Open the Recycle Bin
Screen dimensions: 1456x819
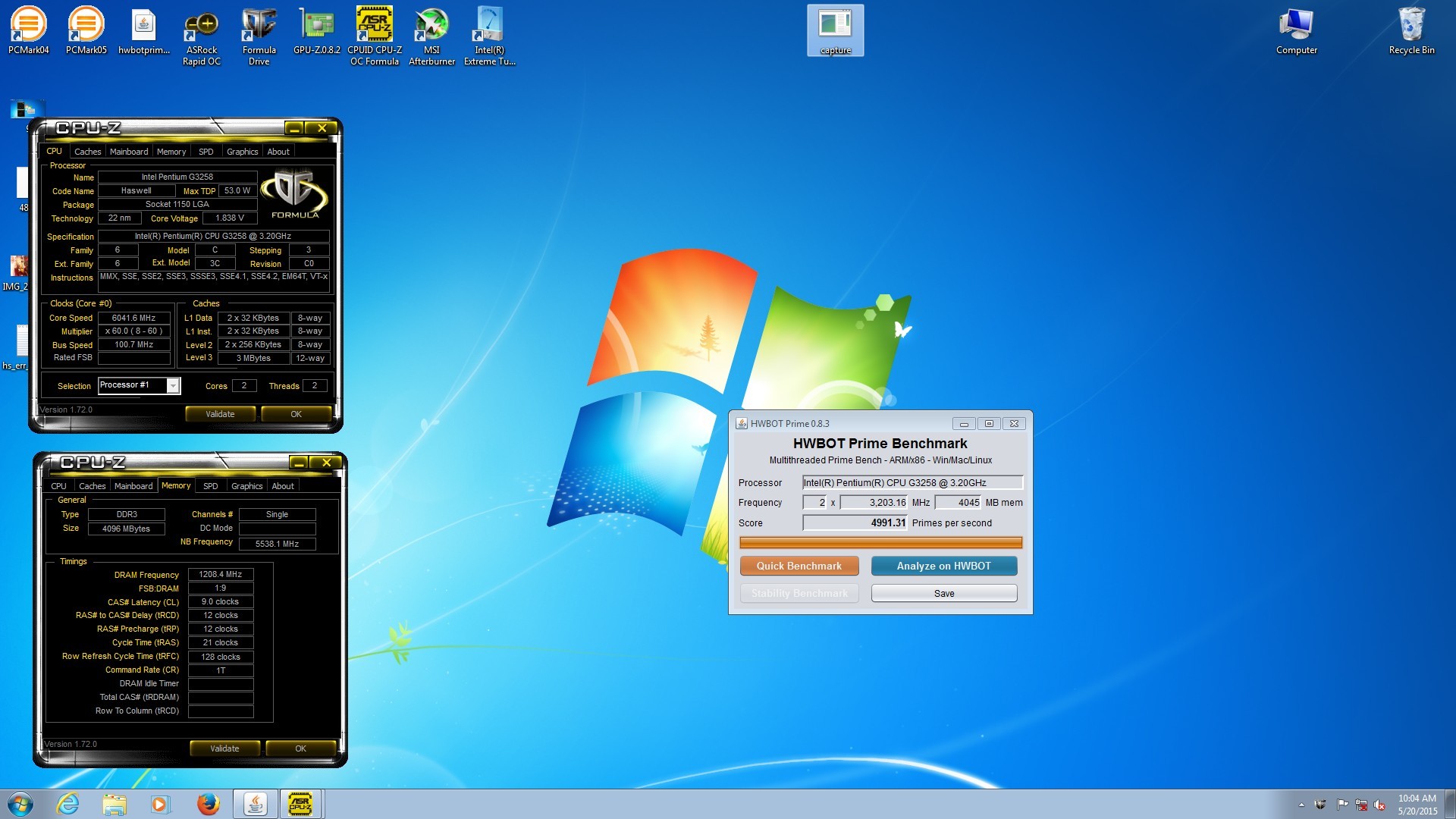pyautogui.click(x=1411, y=30)
